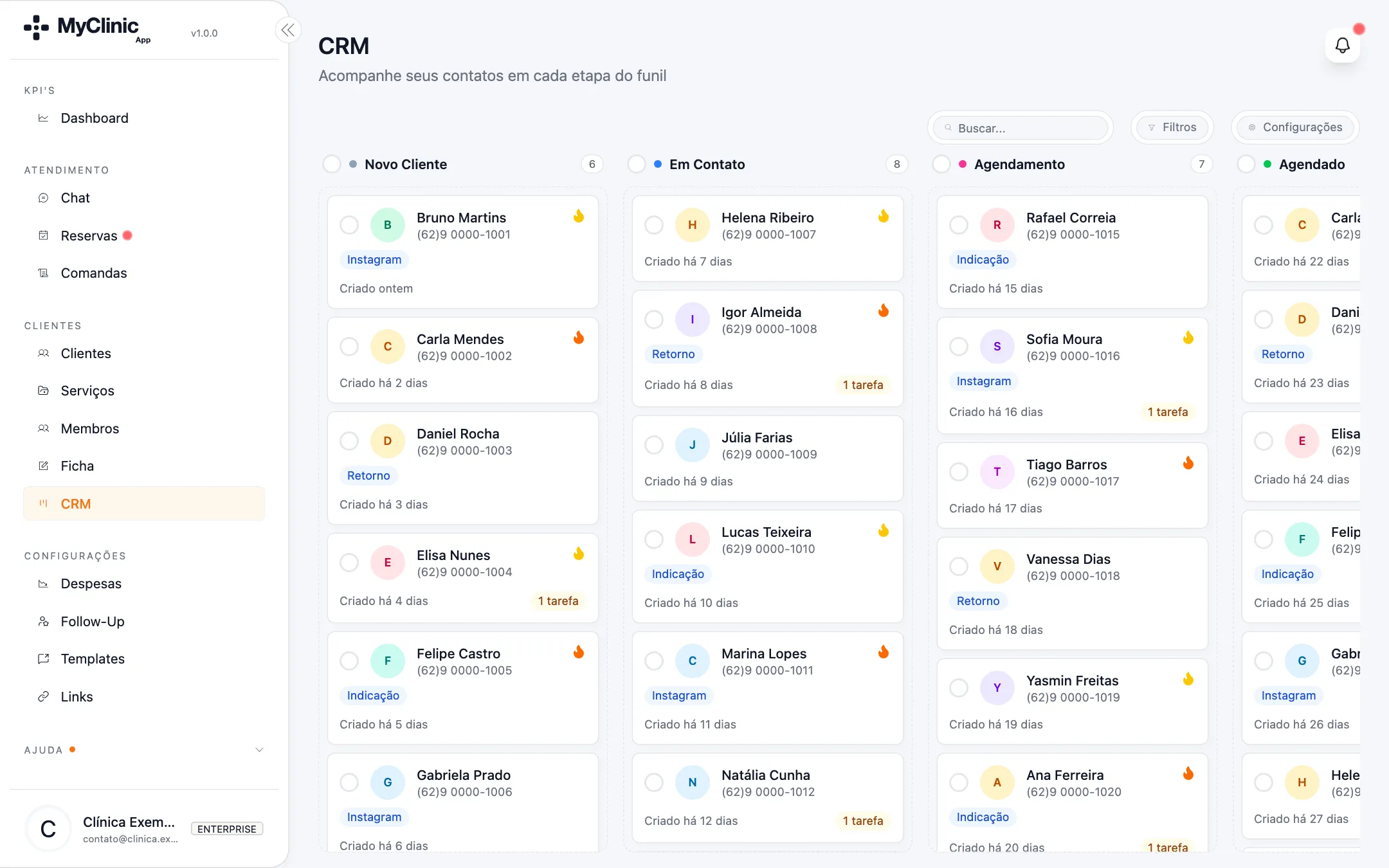Tick the checkbox on Daniel Rocha card

[x=349, y=441]
